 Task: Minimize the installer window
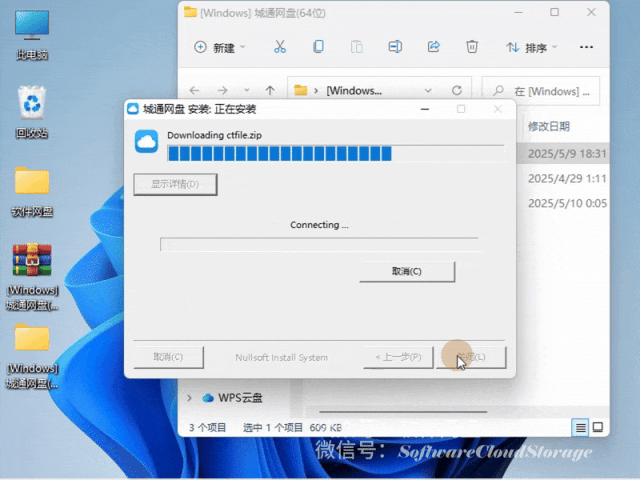coord(424,109)
